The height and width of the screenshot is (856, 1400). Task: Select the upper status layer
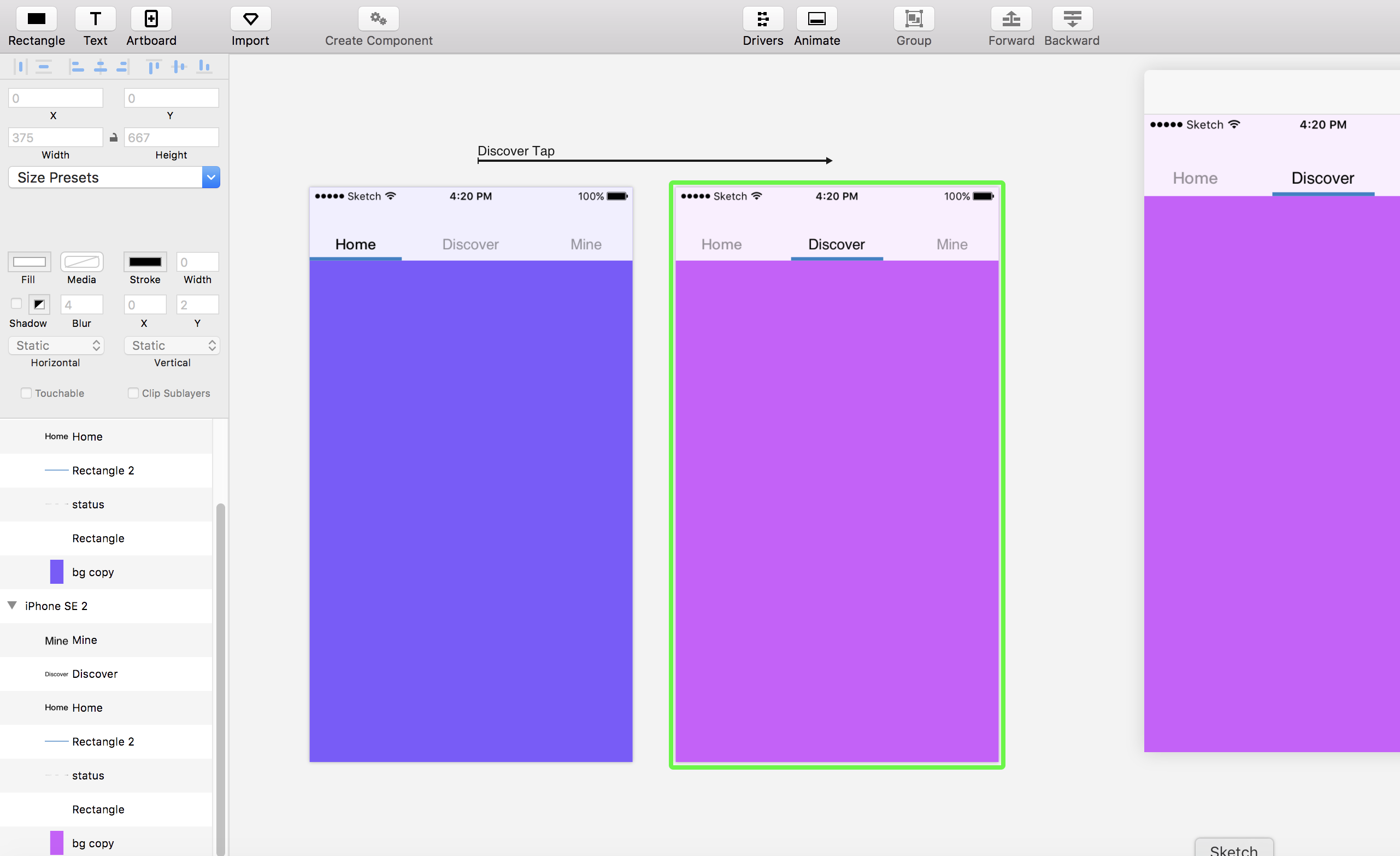(106, 504)
